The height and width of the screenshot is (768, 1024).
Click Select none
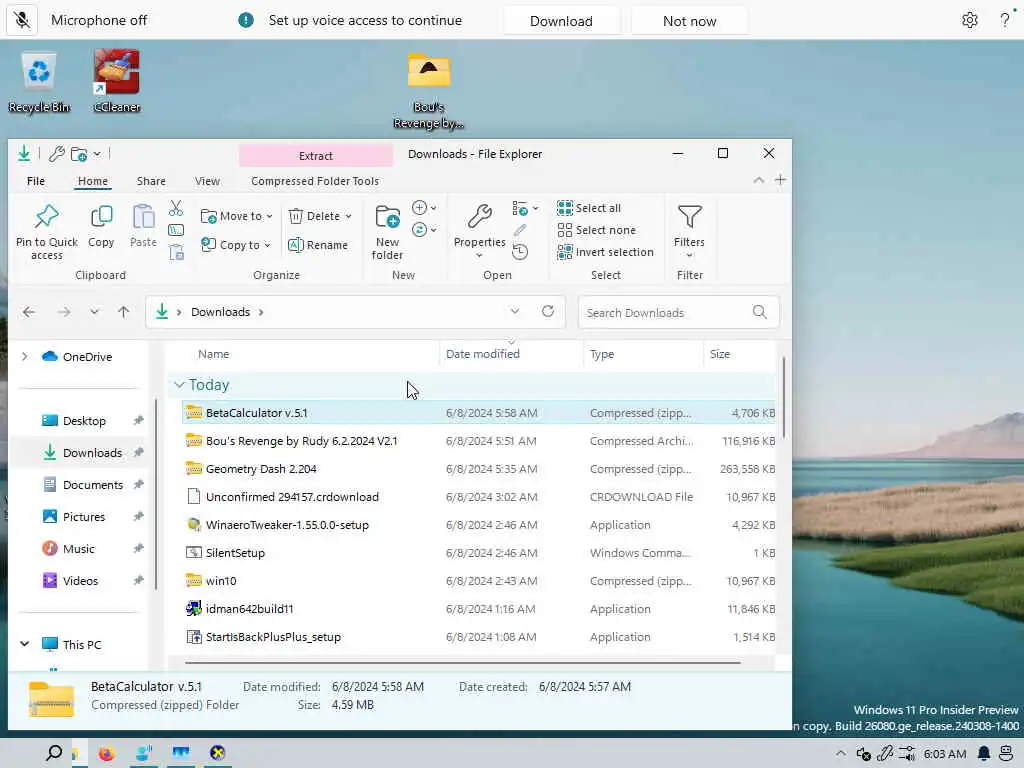coord(596,230)
